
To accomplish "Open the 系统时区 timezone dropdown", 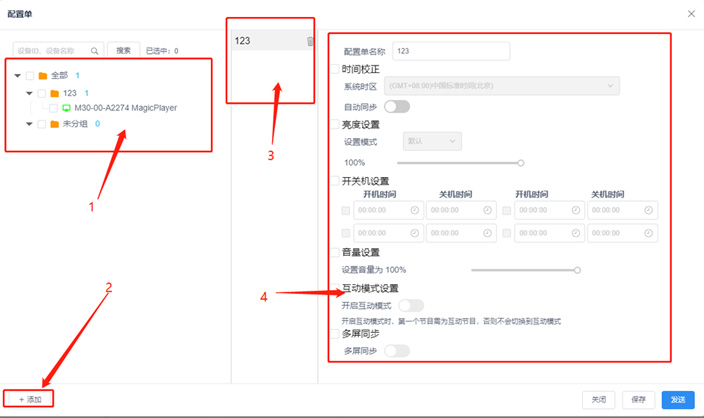I will pos(502,86).
